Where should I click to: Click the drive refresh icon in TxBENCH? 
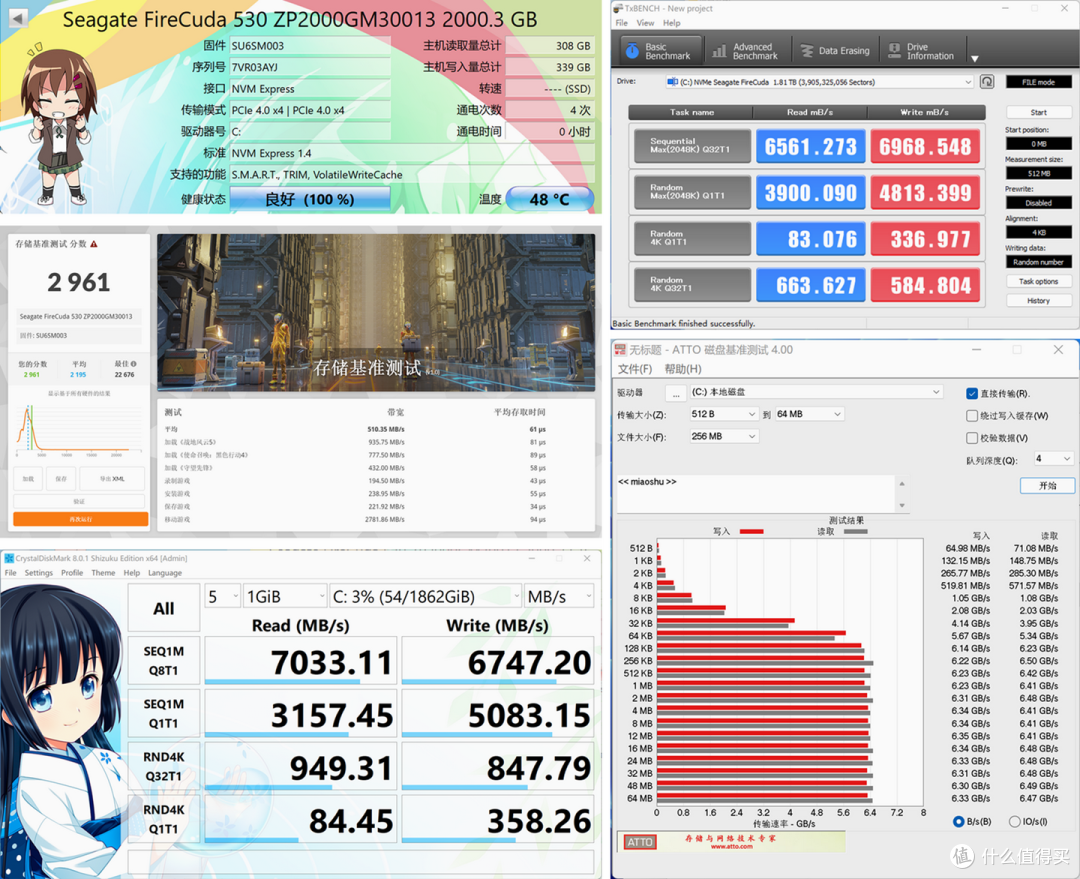point(987,82)
